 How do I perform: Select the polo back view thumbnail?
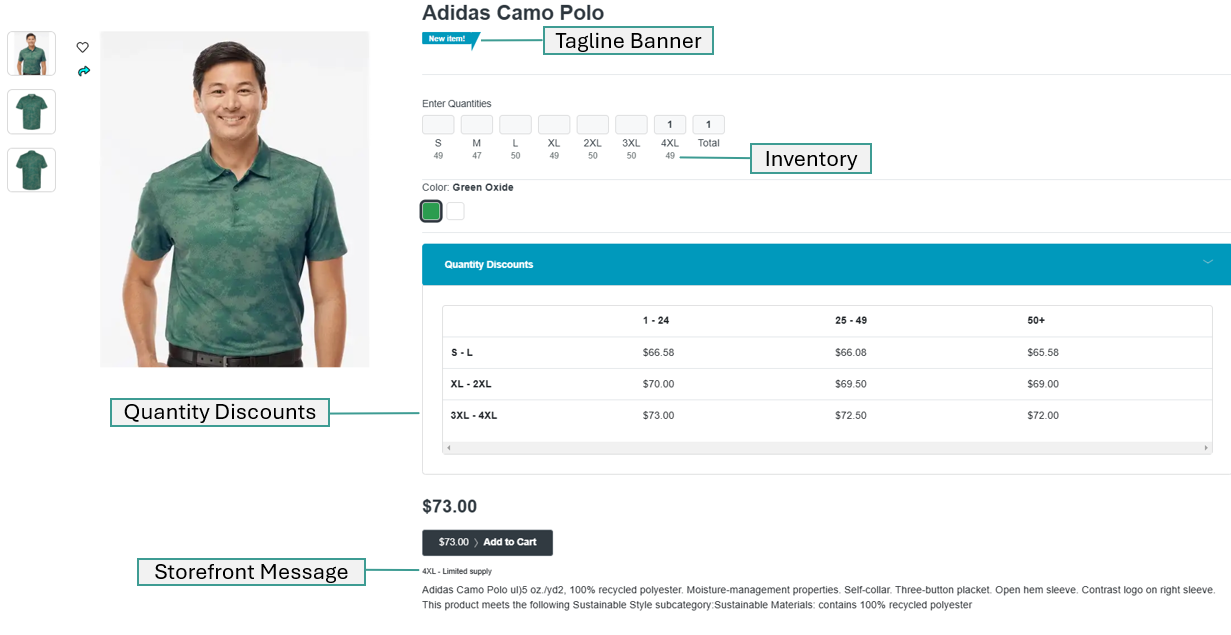(32, 170)
